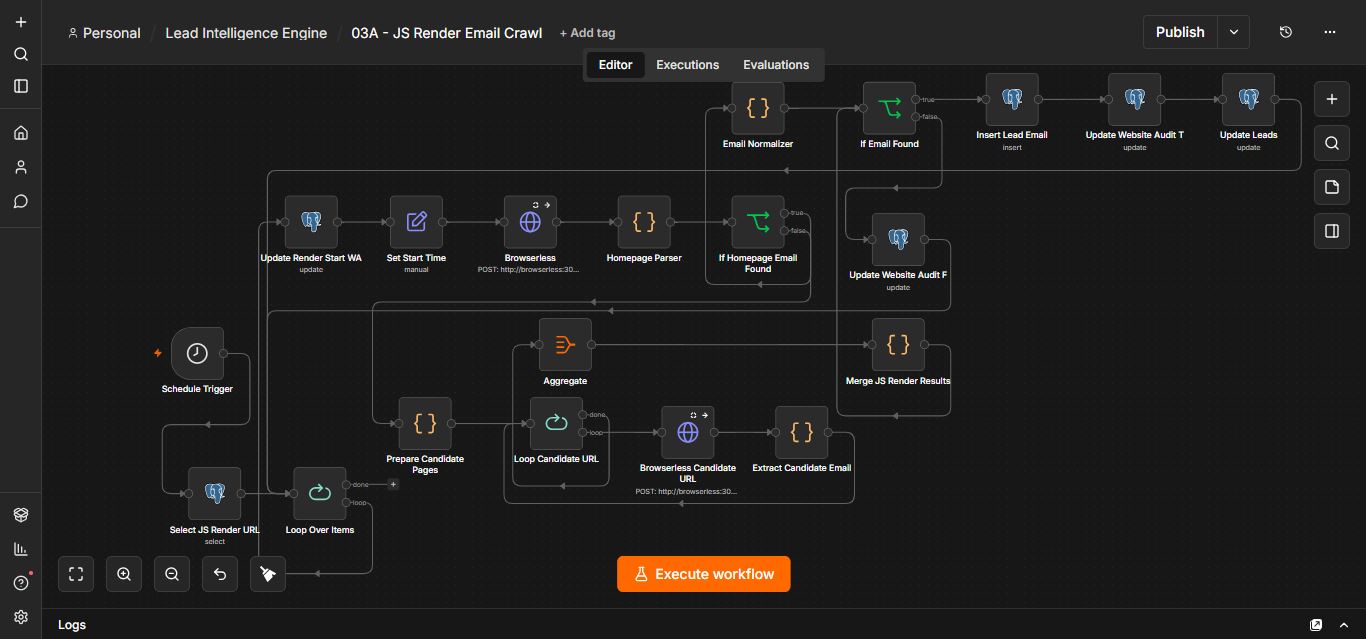The width and height of the screenshot is (1366, 639).
Task: Open Lead Intelligence Engine breadcrumb
Action: point(246,33)
